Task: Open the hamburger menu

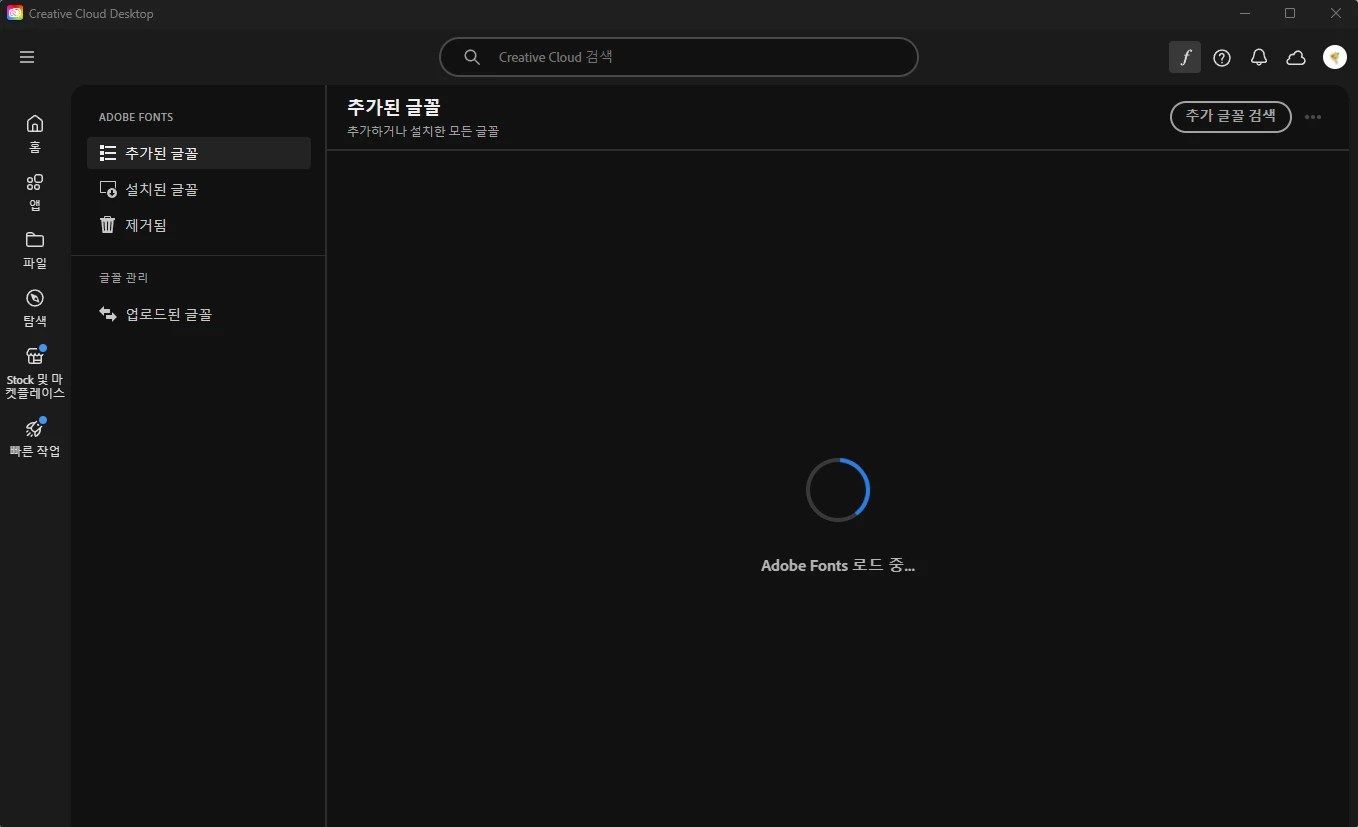Action: tap(27, 57)
